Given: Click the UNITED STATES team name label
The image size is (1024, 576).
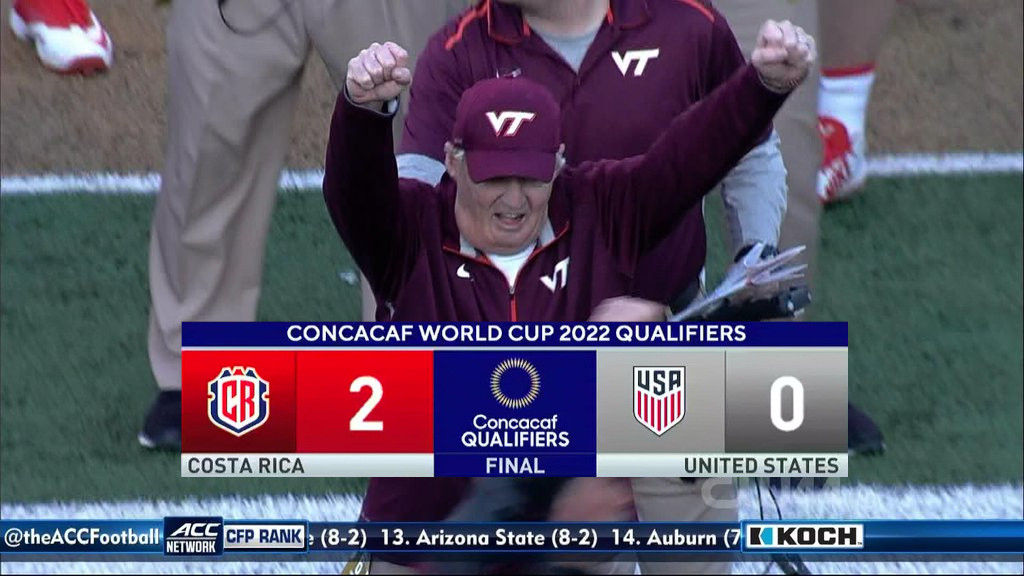Looking at the screenshot, I should [x=761, y=466].
